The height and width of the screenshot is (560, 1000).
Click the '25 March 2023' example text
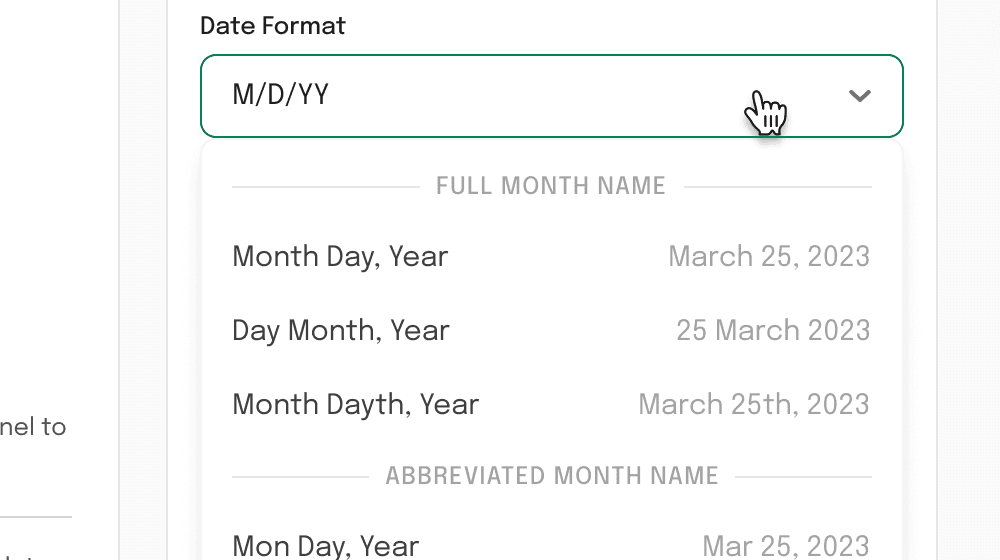click(773, 330)
